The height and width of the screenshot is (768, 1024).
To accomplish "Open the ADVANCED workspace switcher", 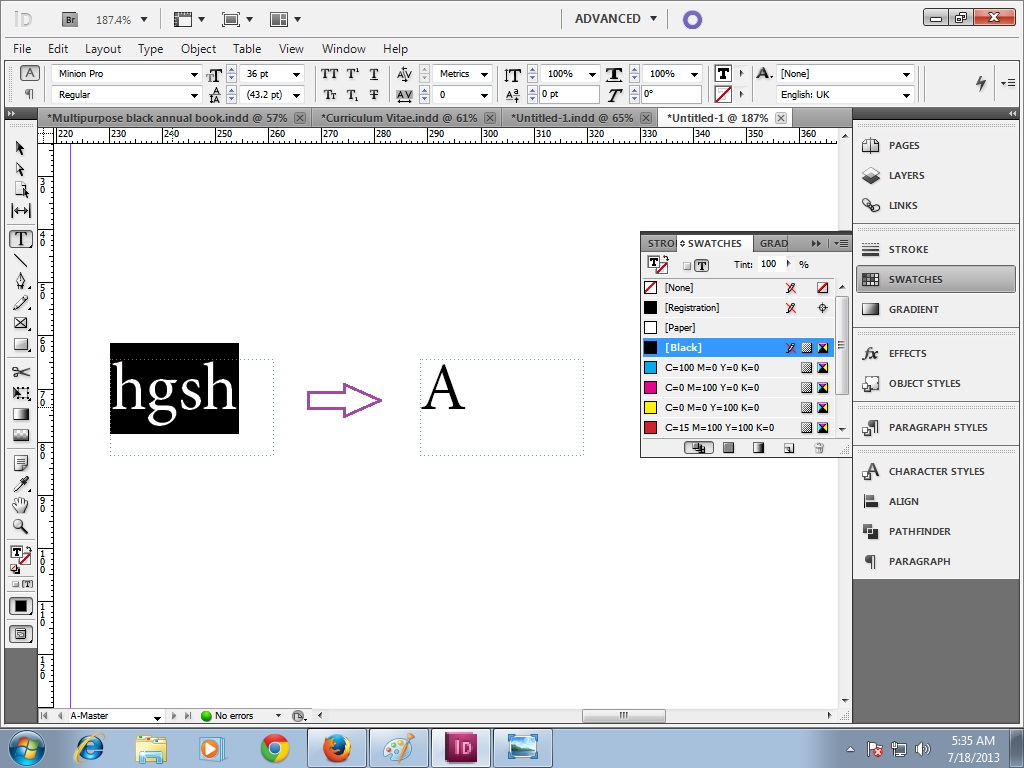I will pos(613,18).
